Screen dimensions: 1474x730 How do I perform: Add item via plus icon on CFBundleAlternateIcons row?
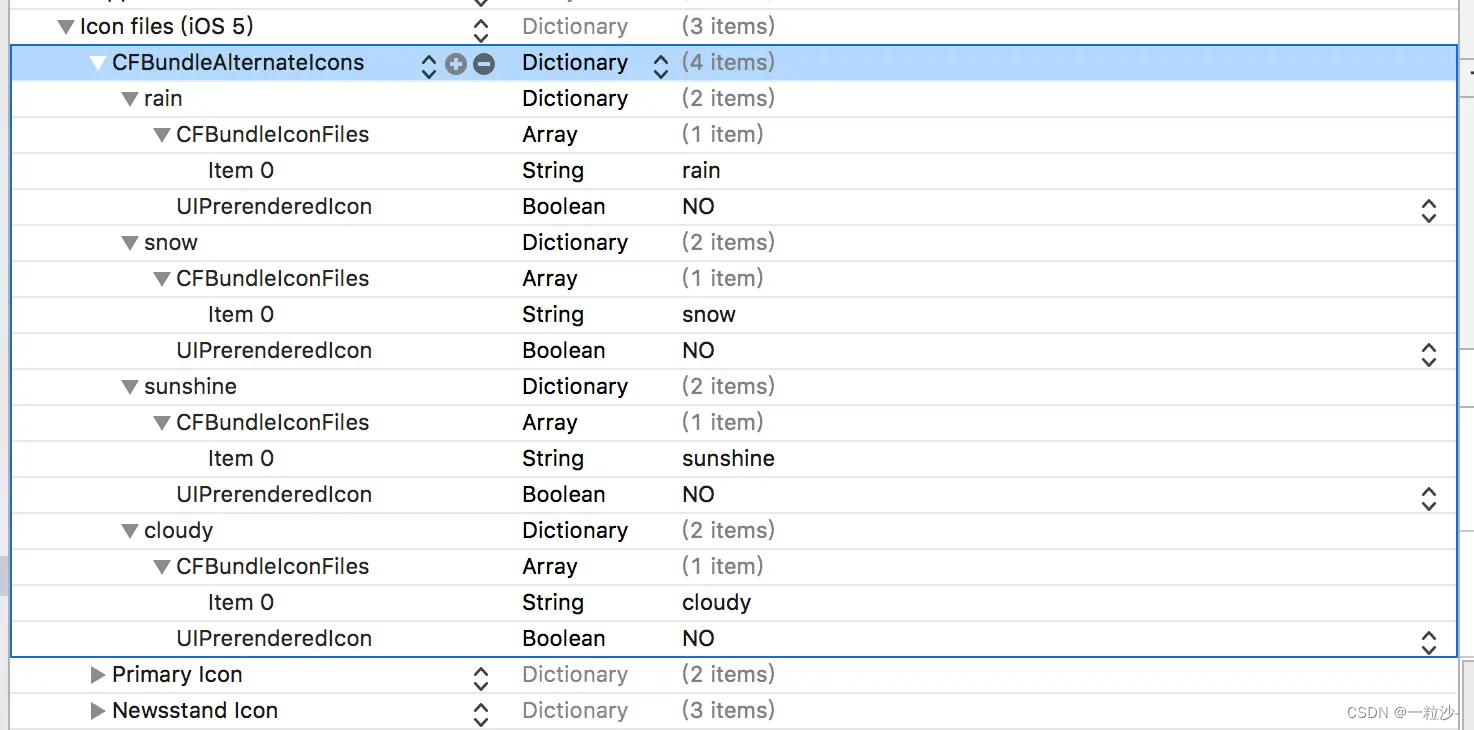coord(456,64)
